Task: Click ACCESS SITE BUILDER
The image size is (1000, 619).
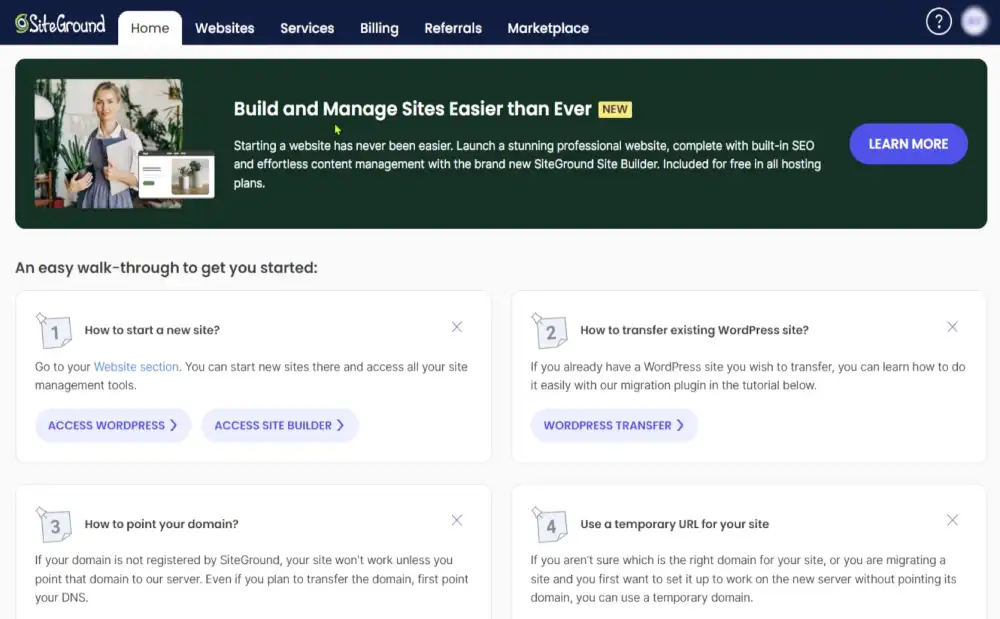Action: click(280, 425)
